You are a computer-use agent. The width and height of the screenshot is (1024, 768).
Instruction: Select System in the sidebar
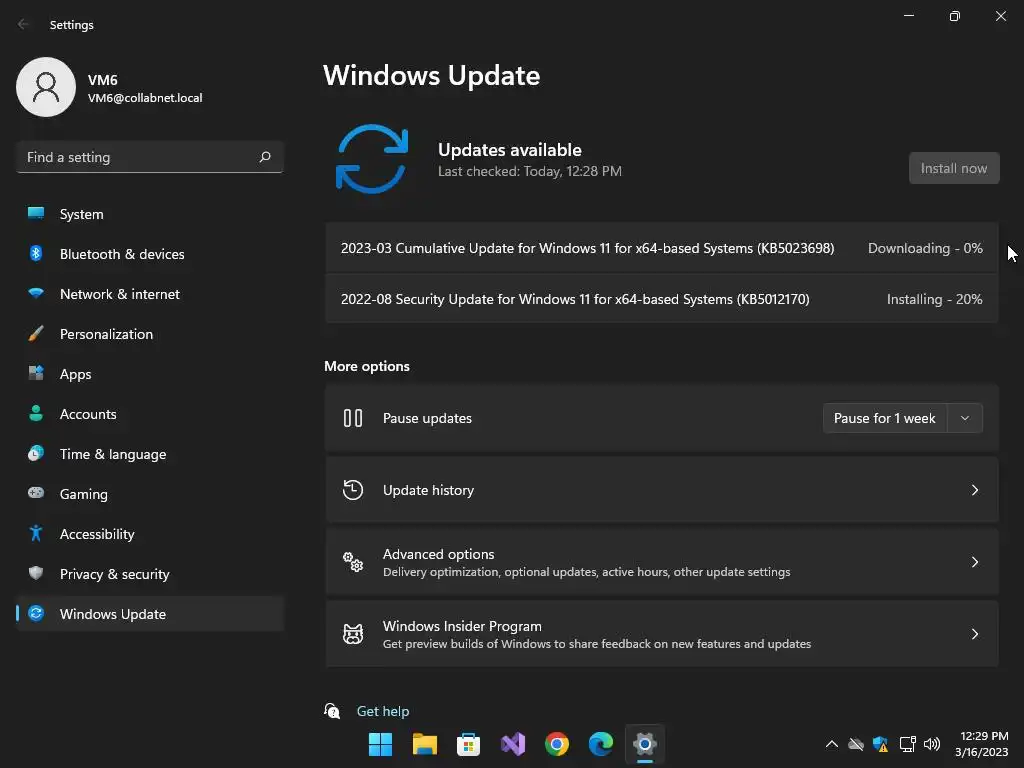150,214
